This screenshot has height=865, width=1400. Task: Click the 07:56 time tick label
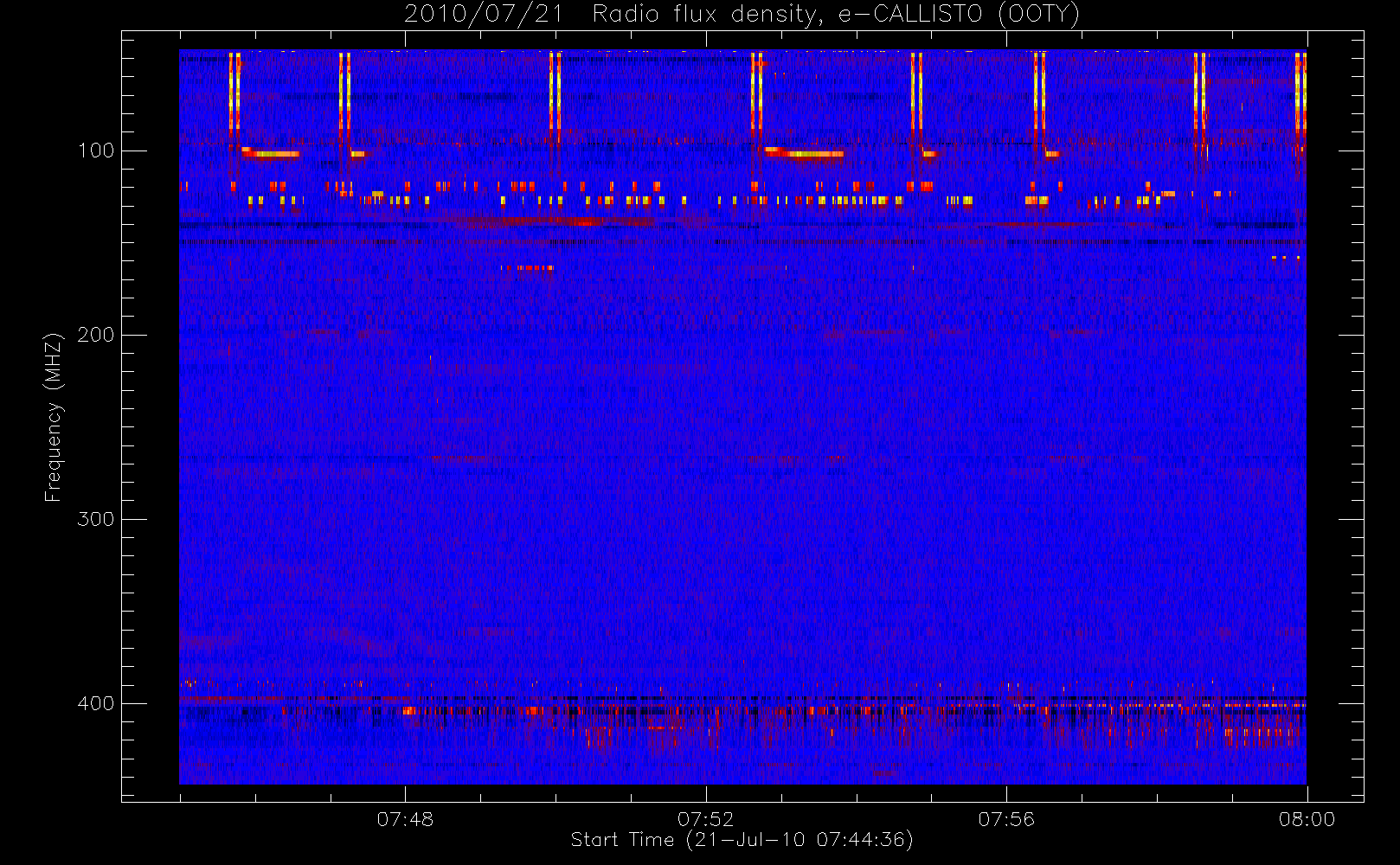(1006, 819)
